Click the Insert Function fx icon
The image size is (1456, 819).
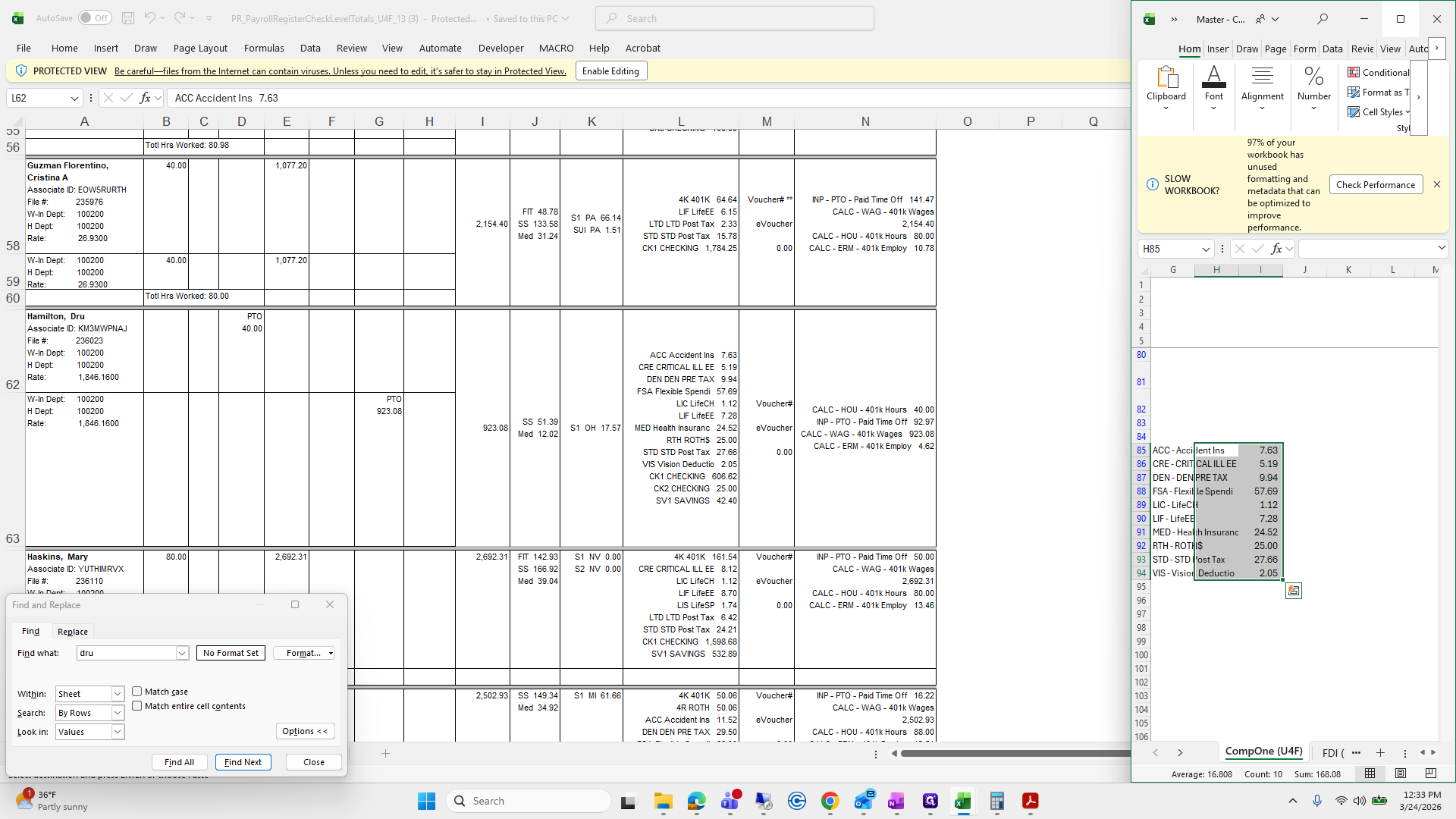pos(145,98)
